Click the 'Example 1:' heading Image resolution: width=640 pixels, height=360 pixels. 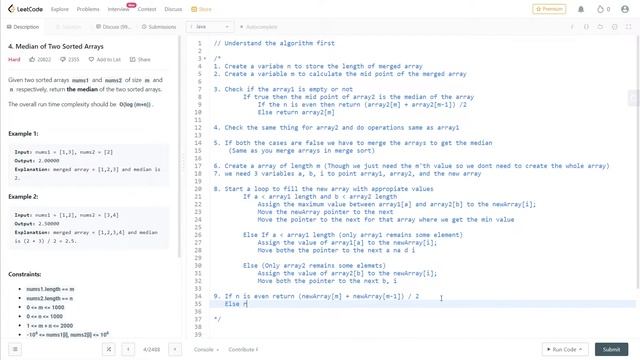click(23, 133)
